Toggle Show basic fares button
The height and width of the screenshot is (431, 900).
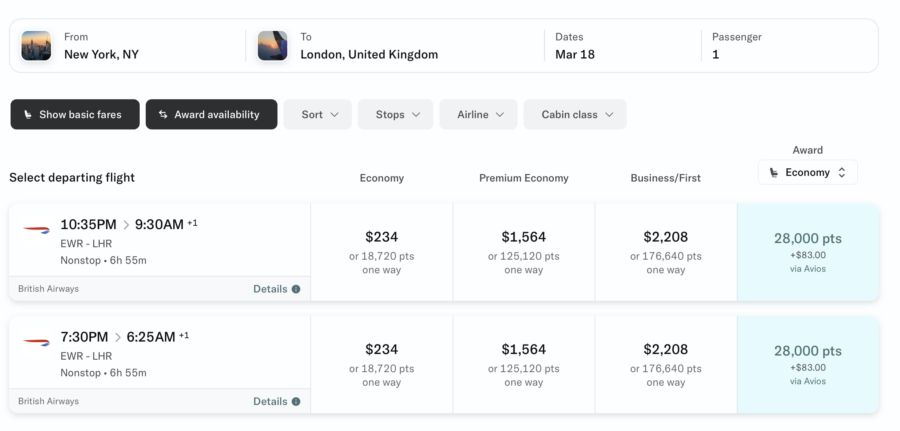75,114
